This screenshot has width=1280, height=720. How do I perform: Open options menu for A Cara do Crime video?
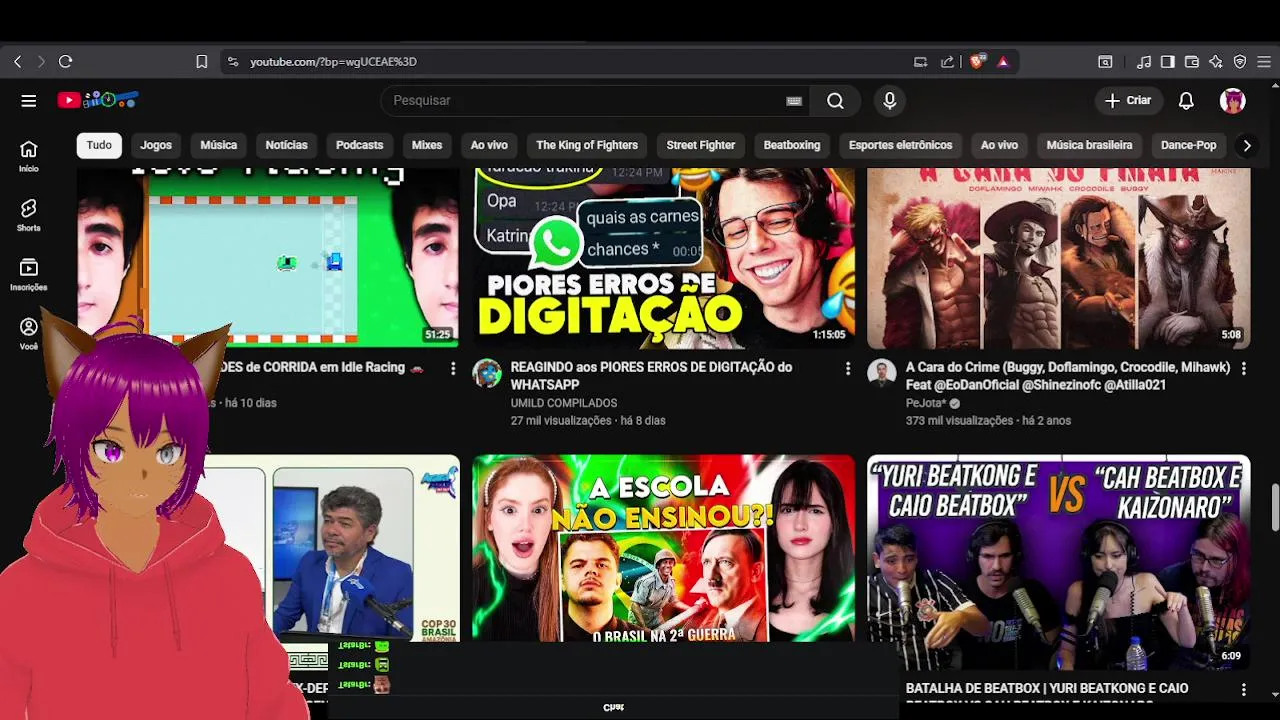tap(1243, 369)
